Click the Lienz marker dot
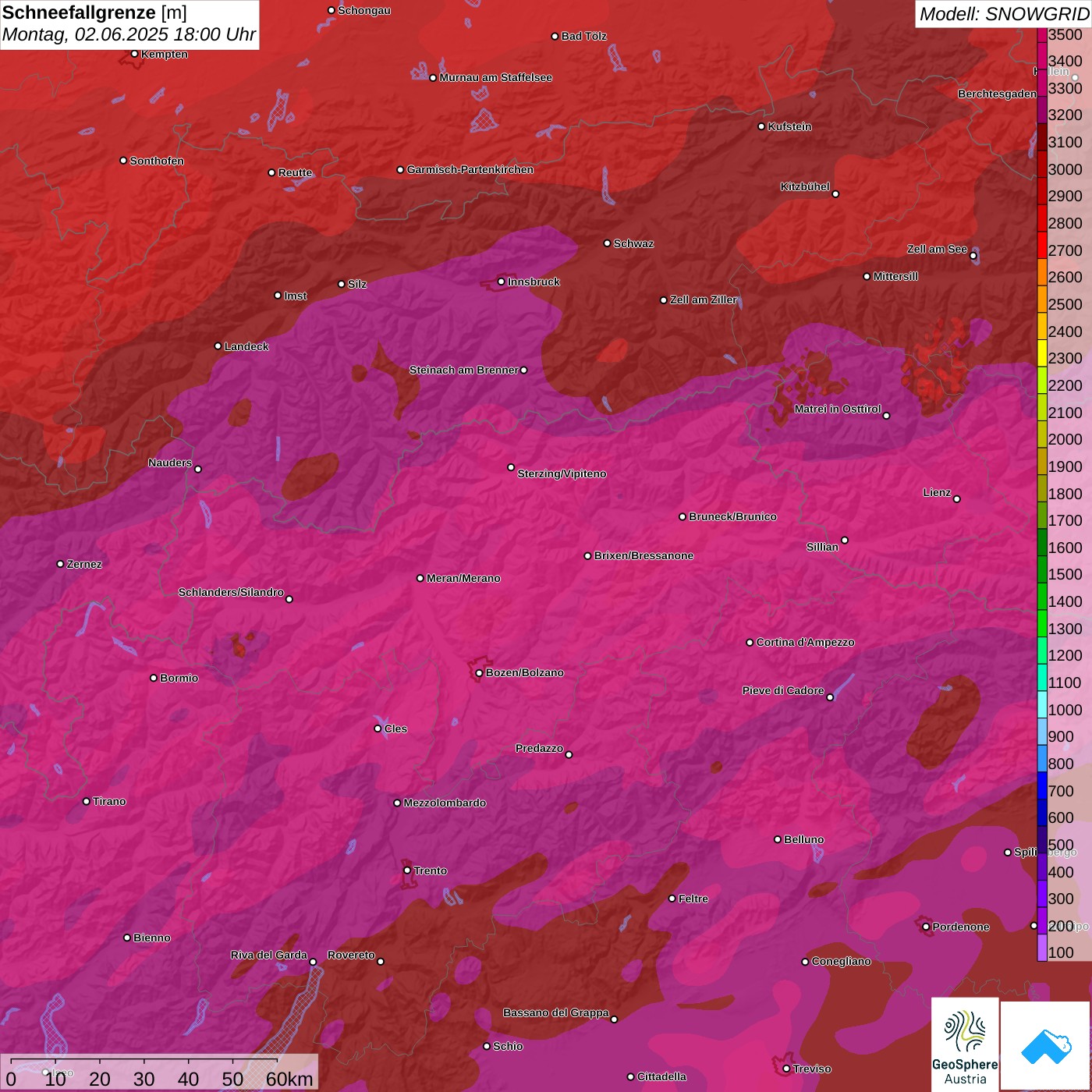 [957, 499]
